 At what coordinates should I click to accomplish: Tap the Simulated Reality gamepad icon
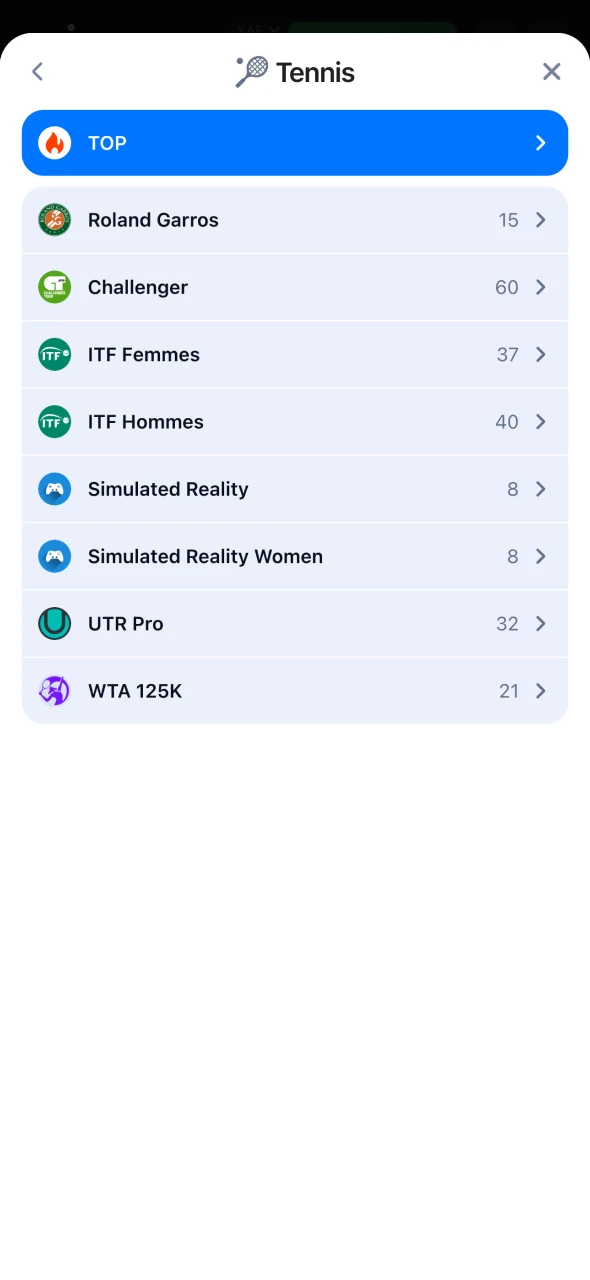(x=55, y=489)
